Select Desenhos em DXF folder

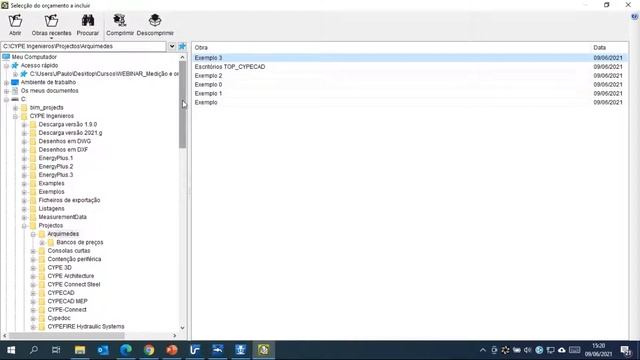click(x=63, y=150)
